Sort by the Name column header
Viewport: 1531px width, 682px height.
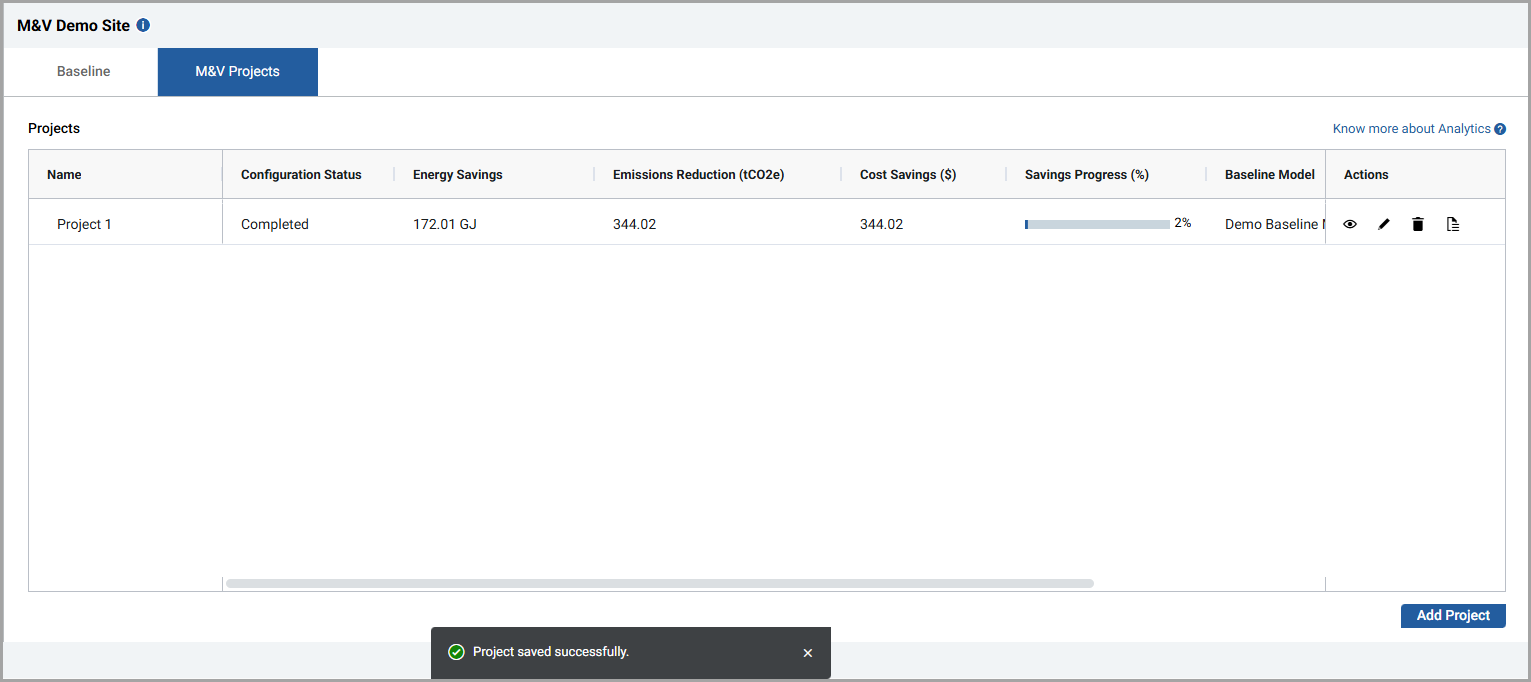pyautogui.click(x=64, y=175)
